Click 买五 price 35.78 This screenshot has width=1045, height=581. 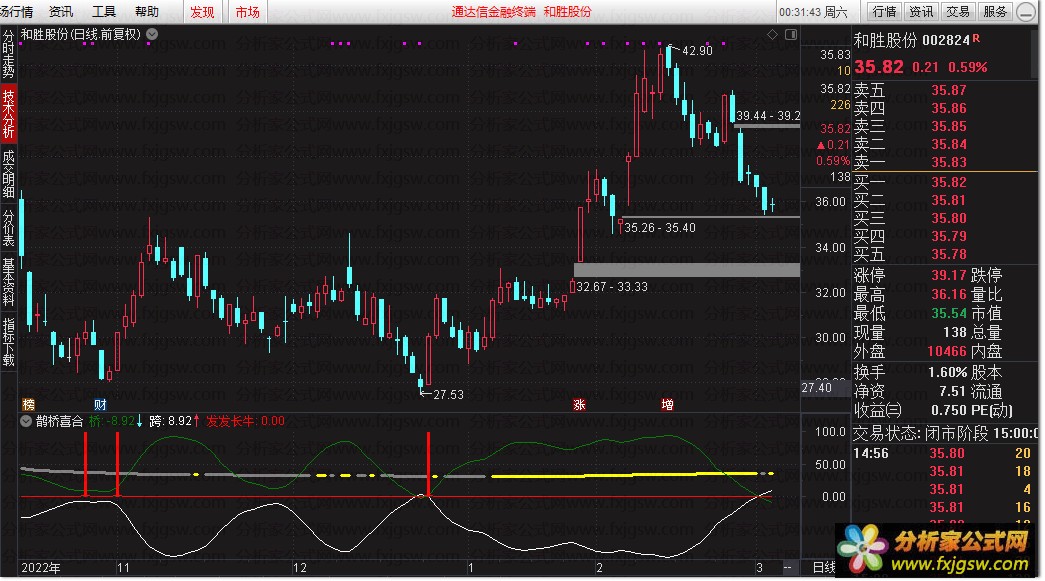(x=948, y=254)
